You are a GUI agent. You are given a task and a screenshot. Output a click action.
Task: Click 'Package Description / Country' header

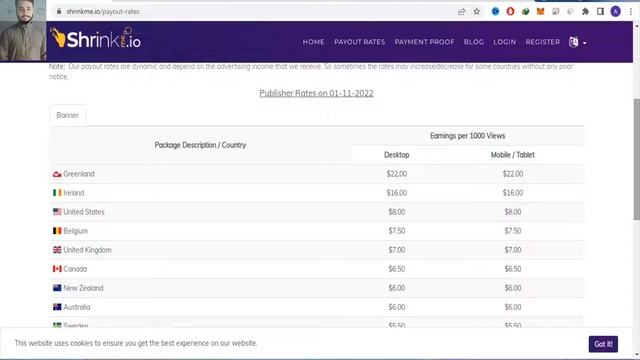coord(200,145)
